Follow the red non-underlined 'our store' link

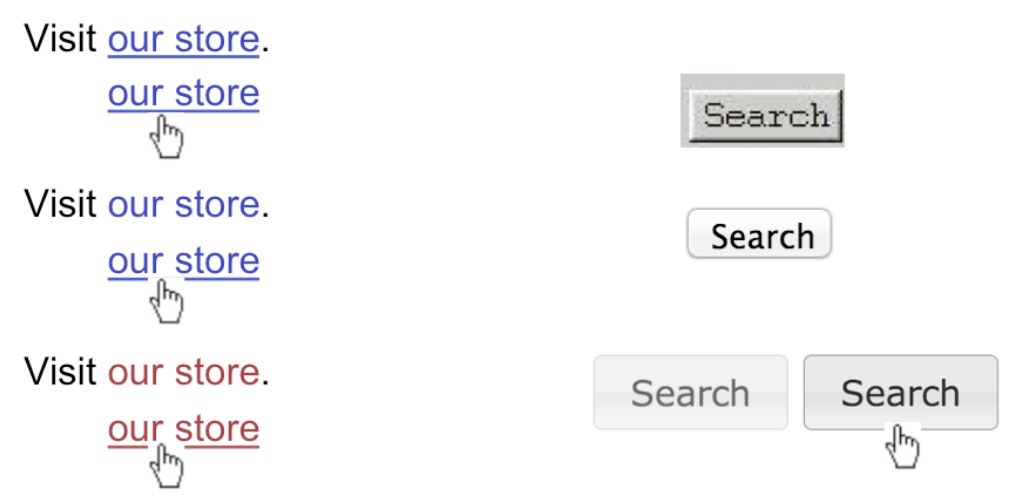[183, 372]
